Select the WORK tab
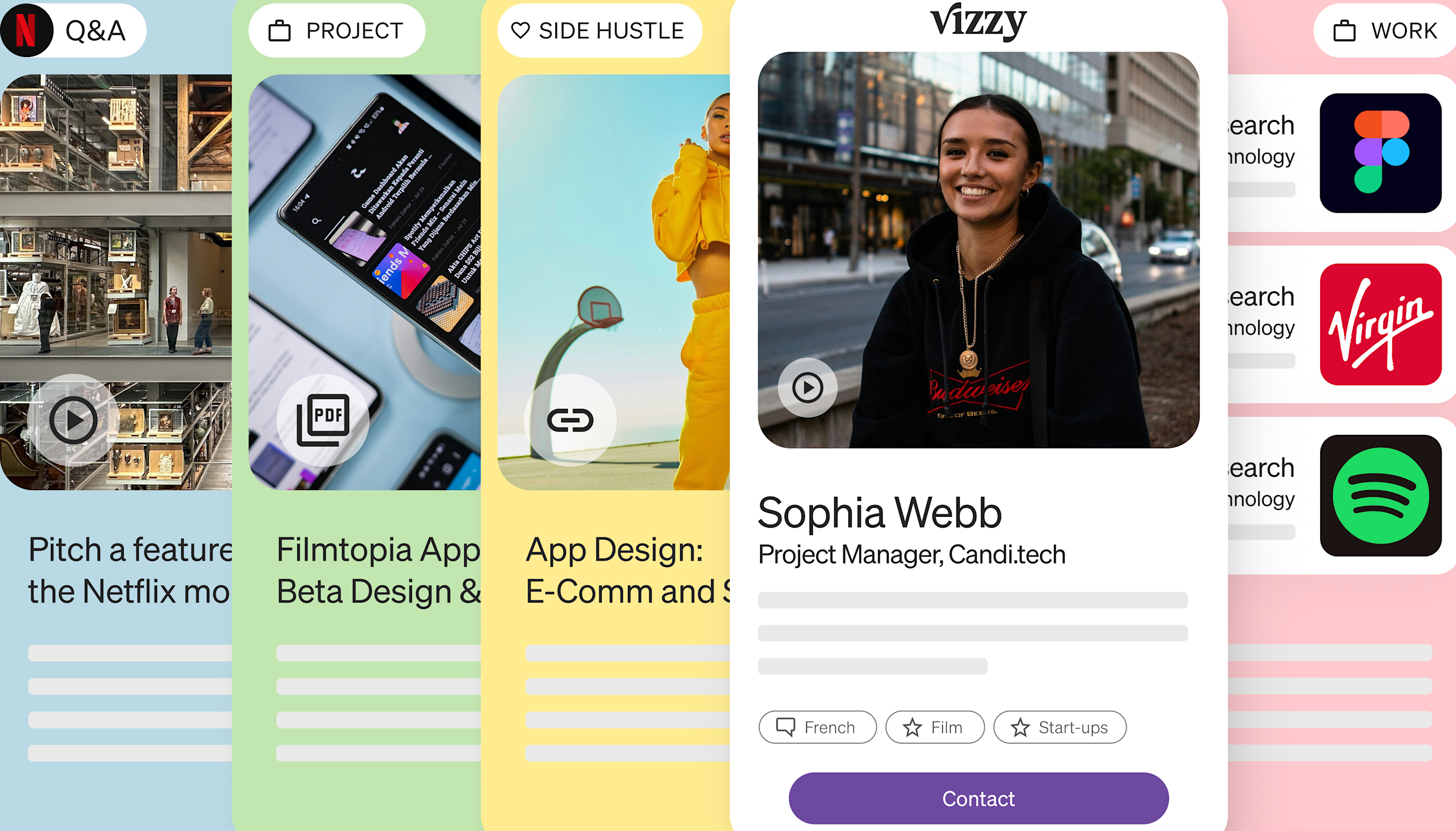 (1385, 30)
